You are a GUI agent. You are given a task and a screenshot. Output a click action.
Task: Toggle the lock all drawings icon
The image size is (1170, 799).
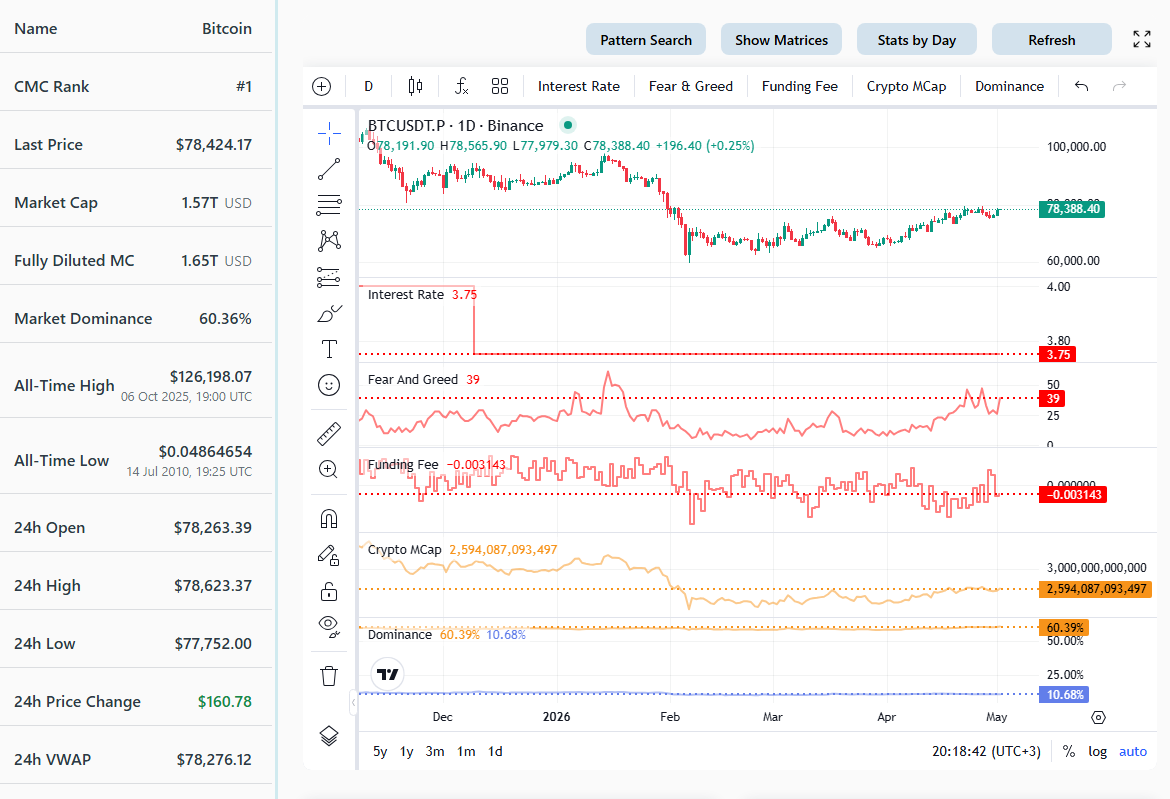(329, 592)
